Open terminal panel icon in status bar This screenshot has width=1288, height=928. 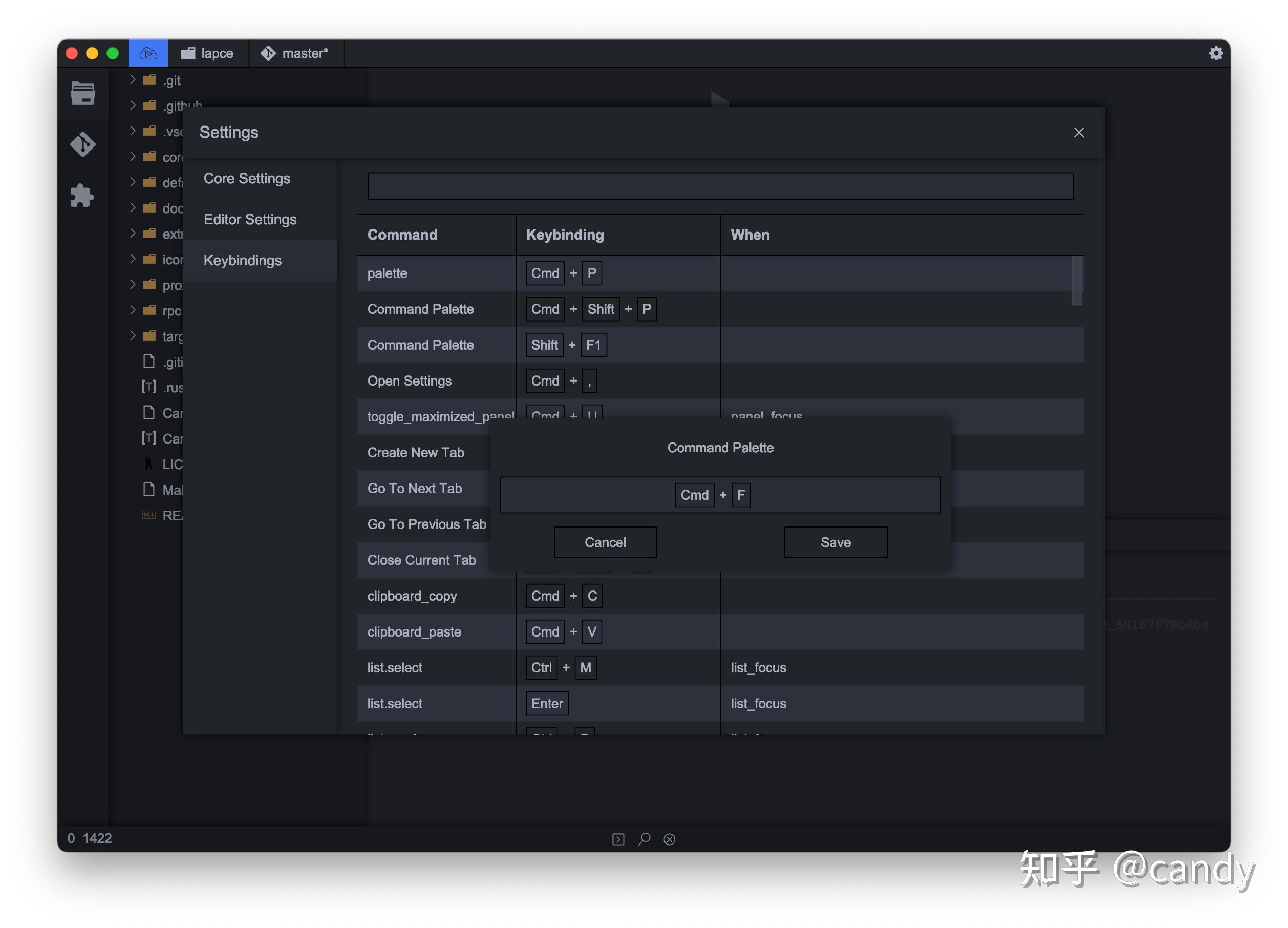click(618, 839)
